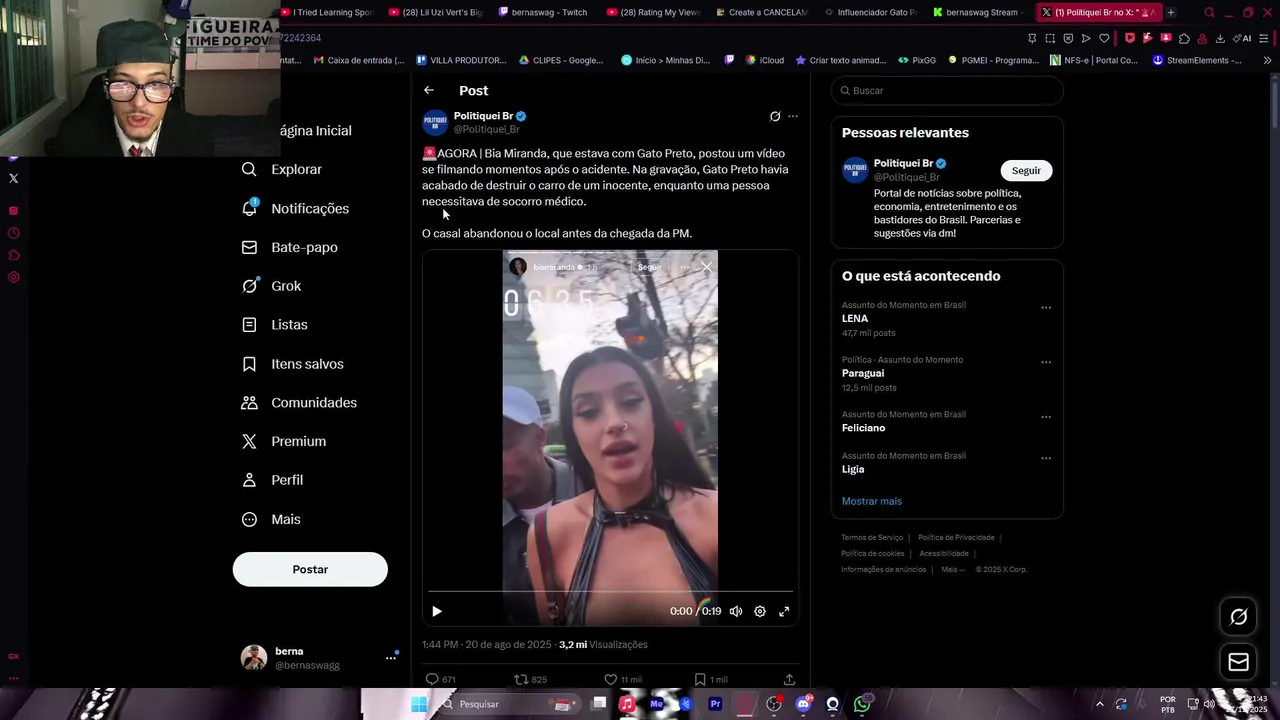Screen dimensions: 1280x720
Task: Open account menu dots beside berna
Action: coord(391,657)
